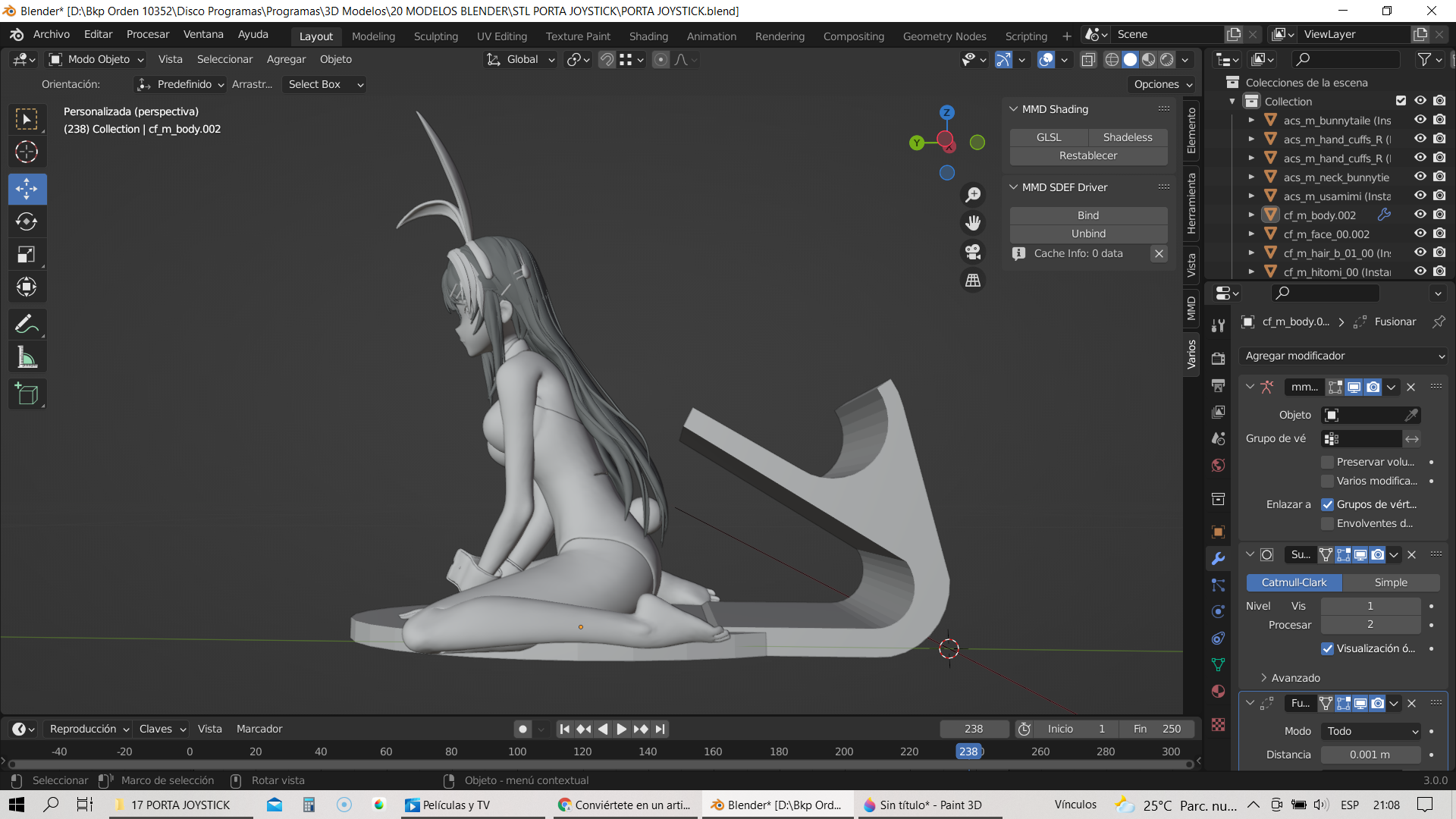Collapse the MMD Shading panel
This screenshot has height=819, width=1456.
click(x=1013, y=109)
